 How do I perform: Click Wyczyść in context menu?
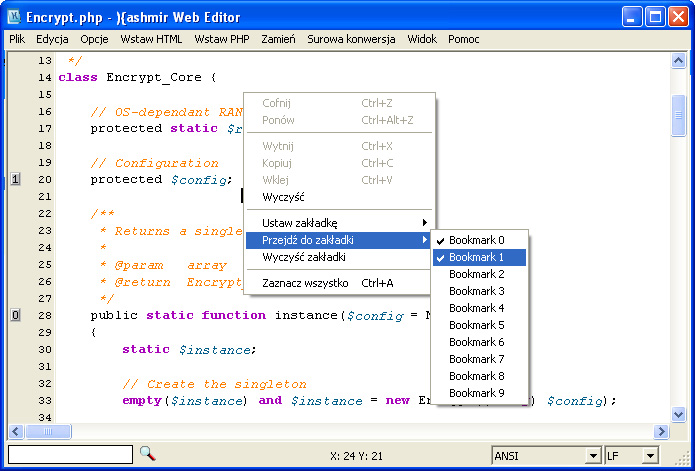[x=283, y=197]
